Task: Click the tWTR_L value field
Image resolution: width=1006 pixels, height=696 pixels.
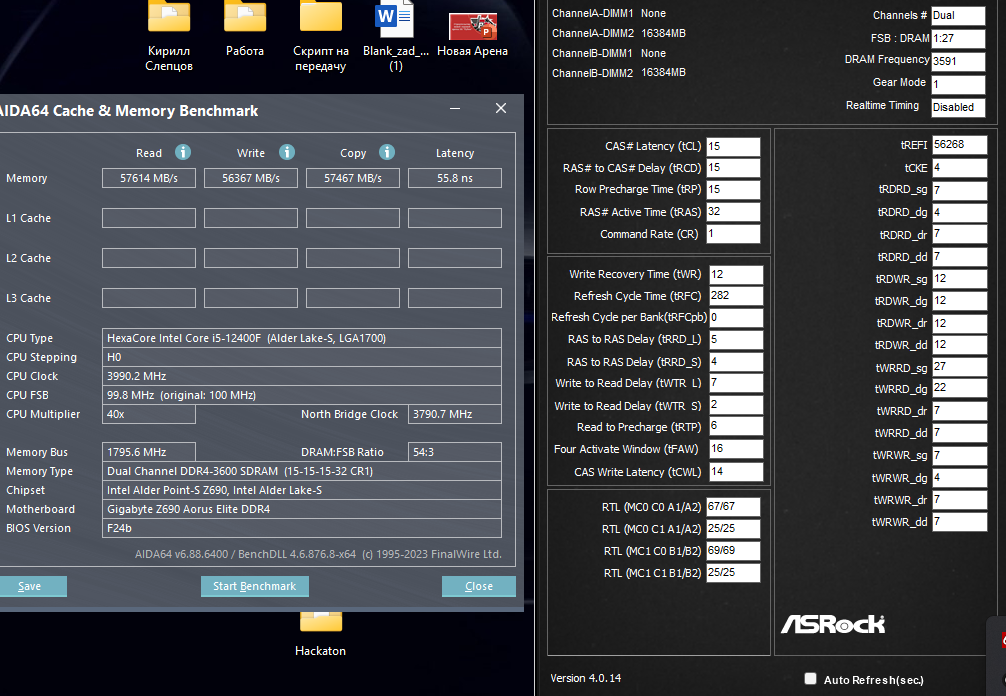Action: click(x=736, y=383)
